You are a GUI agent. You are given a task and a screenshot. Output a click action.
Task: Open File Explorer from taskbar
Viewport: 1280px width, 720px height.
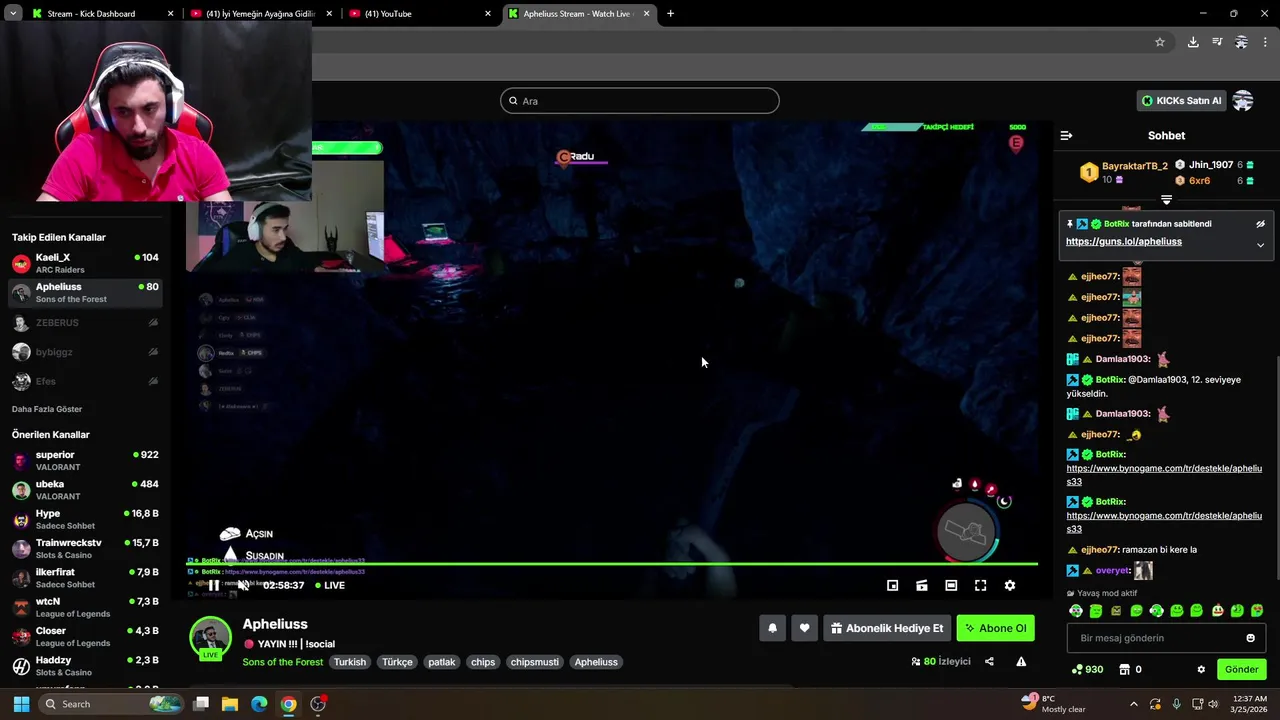(x=230, y=704)
